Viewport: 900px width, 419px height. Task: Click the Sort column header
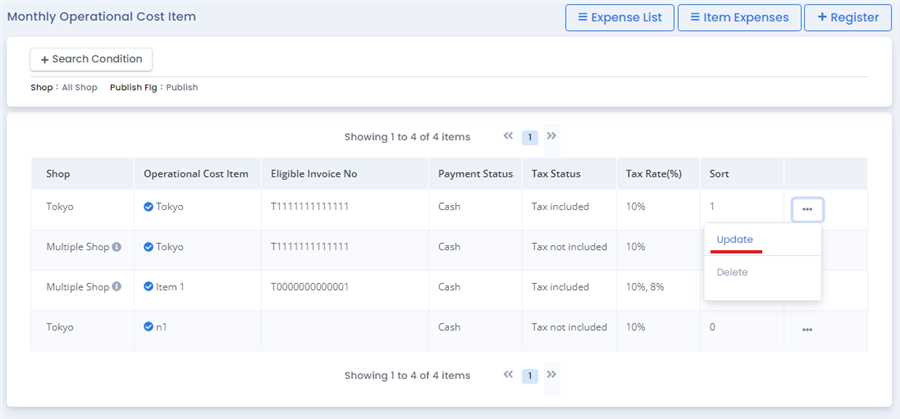click(719, 174)
